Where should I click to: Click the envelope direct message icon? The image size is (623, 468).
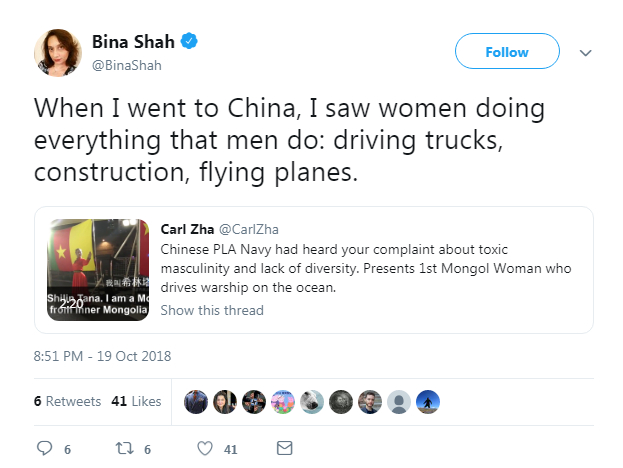coord(284,449)
